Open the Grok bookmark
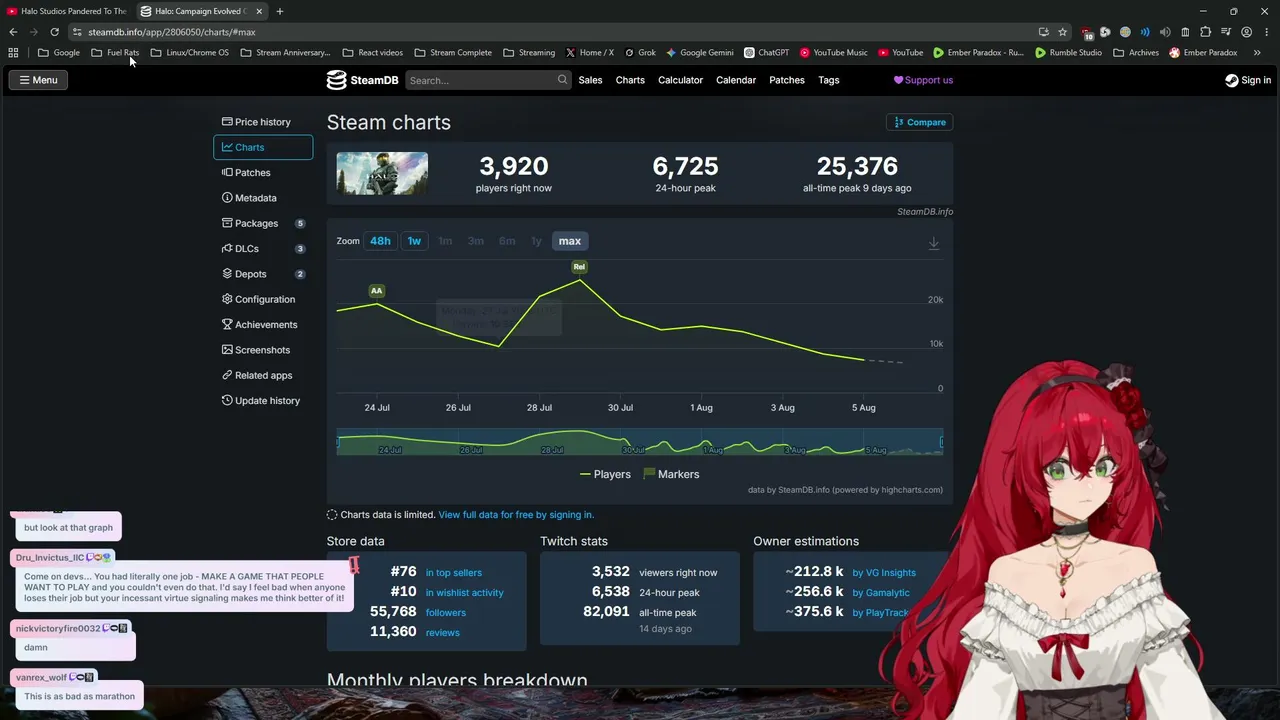Image resolution: width=1280 pixels, height=720 pixels. tap(640, 52)
